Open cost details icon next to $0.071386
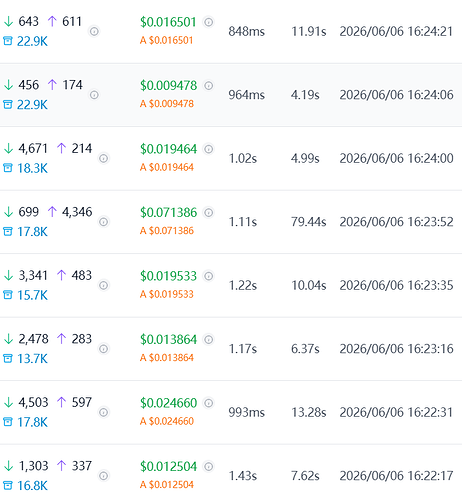This screenshot has height=500, width=462. coord(209,212)
